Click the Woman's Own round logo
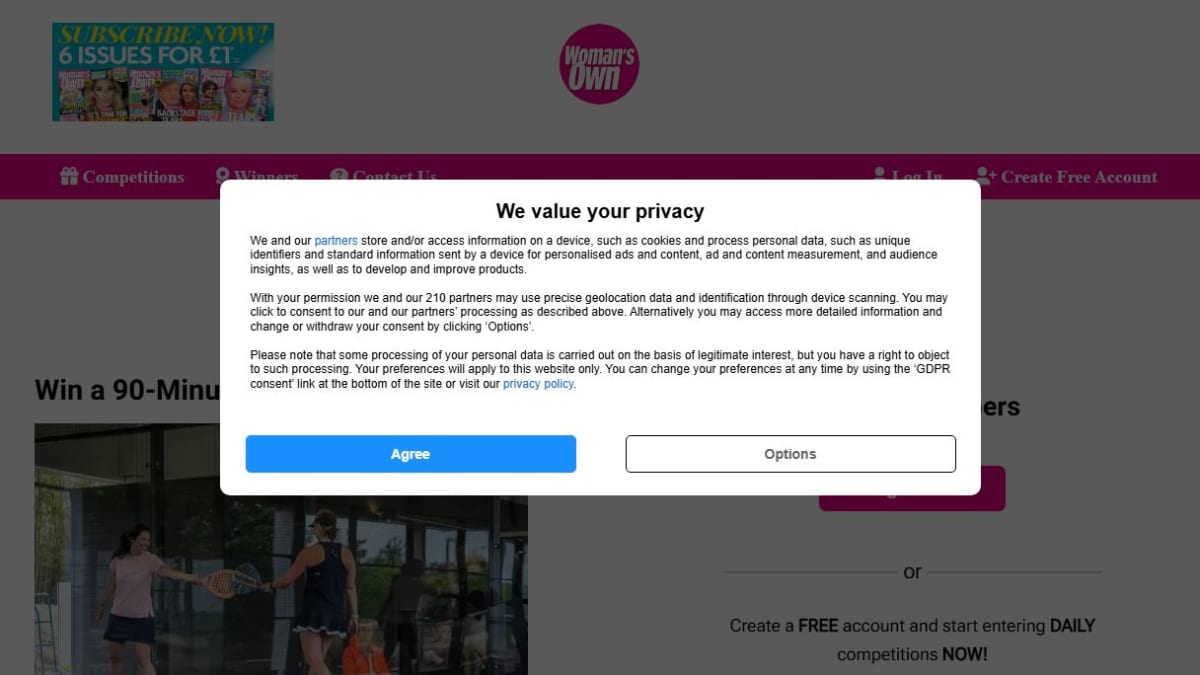The height and width of the screenshot is (675, 1200). click(599, 64)
